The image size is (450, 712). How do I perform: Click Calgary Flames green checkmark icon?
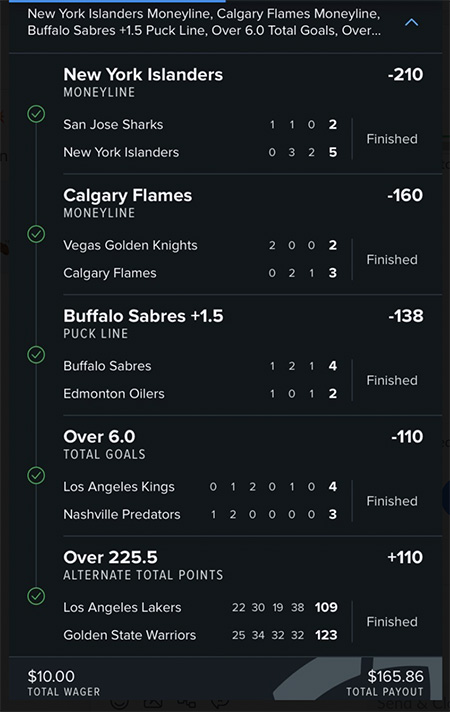tap(36, 234)
